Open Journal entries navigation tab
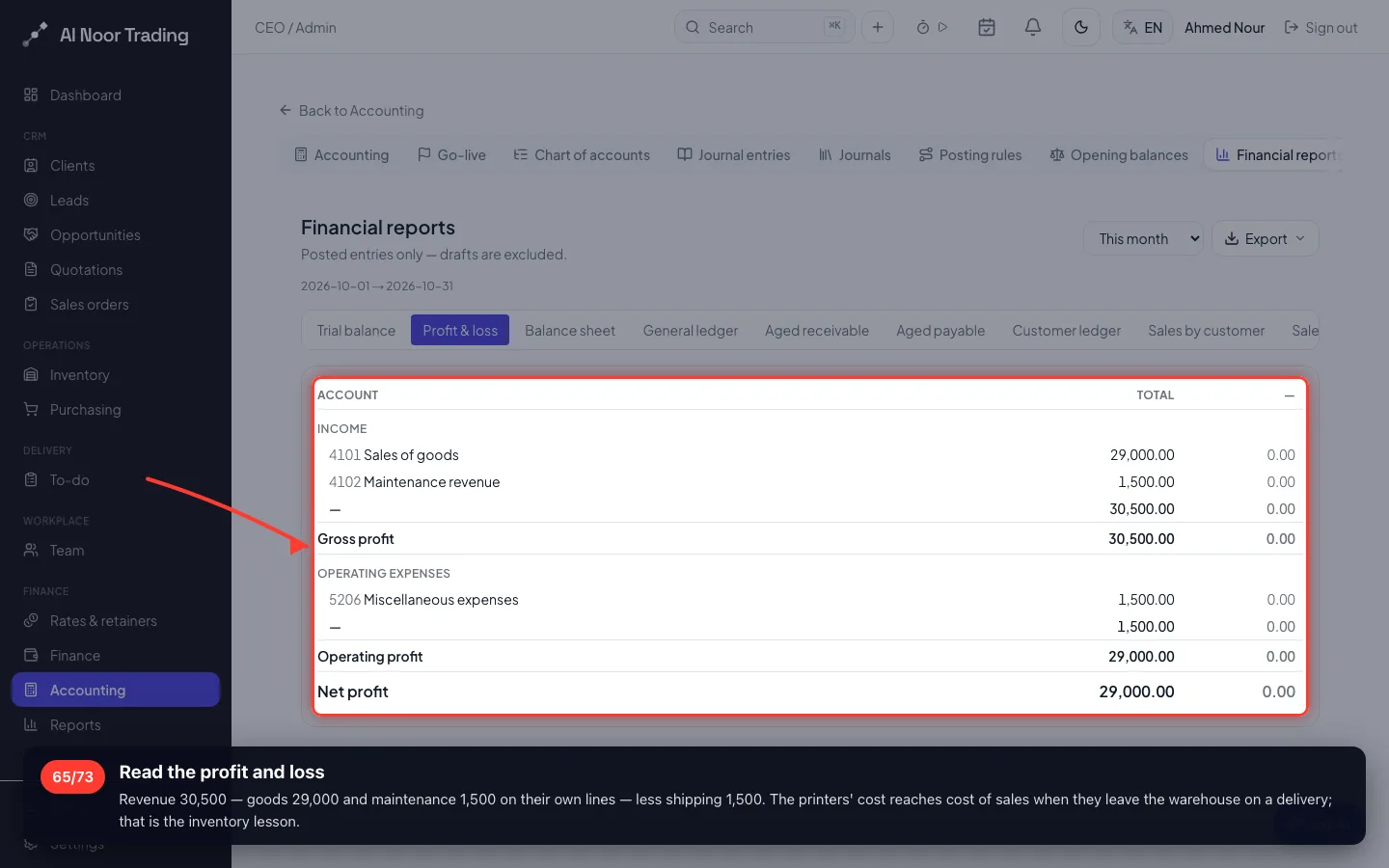The height and width of the screenshot is (868, 1389). (x=733, y=154)
